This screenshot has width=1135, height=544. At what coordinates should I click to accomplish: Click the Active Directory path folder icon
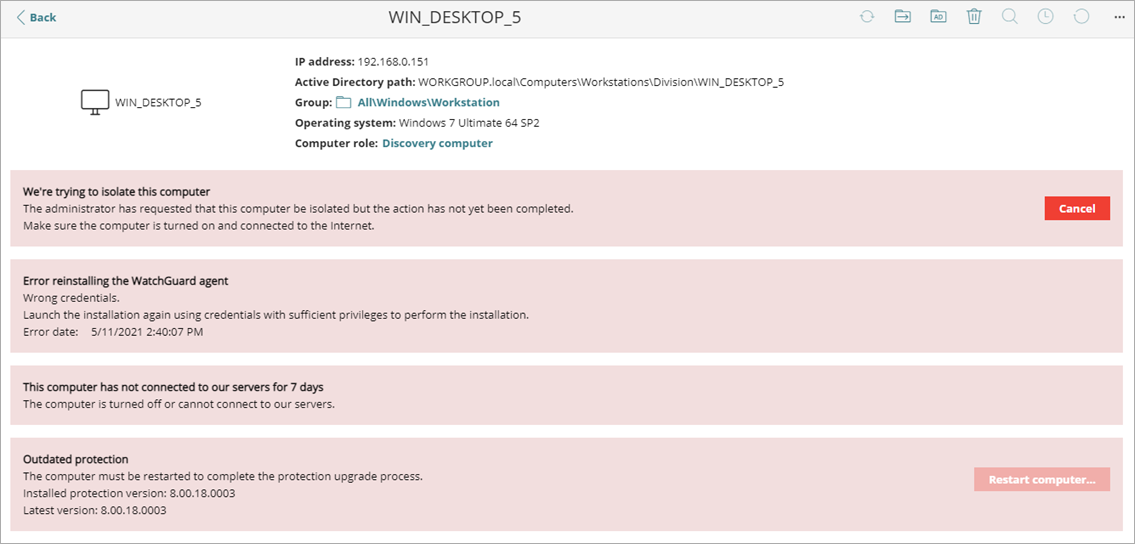(938, 17)
